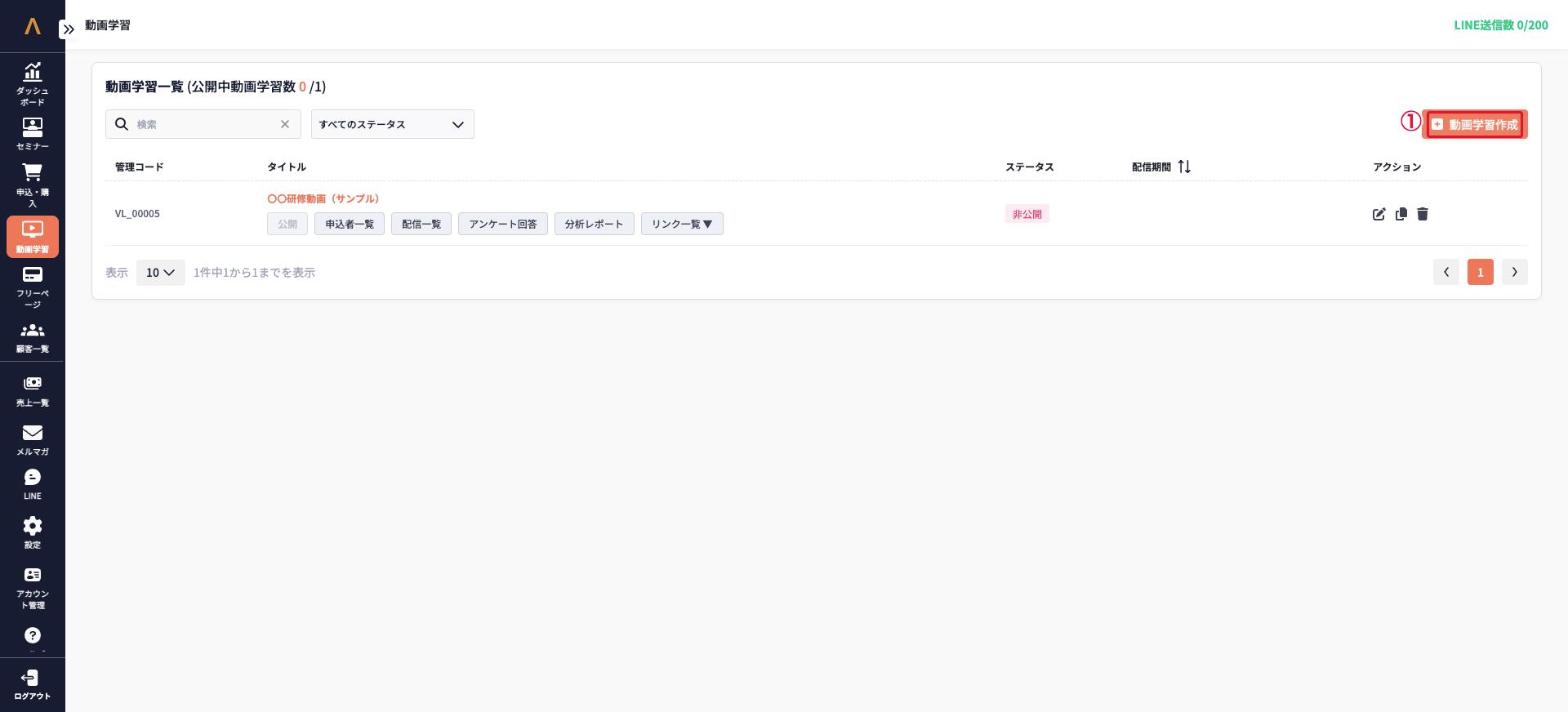Screen dimensions: 1568x712
Task: Open the メルマガ envelope icon
Action: 32,432
